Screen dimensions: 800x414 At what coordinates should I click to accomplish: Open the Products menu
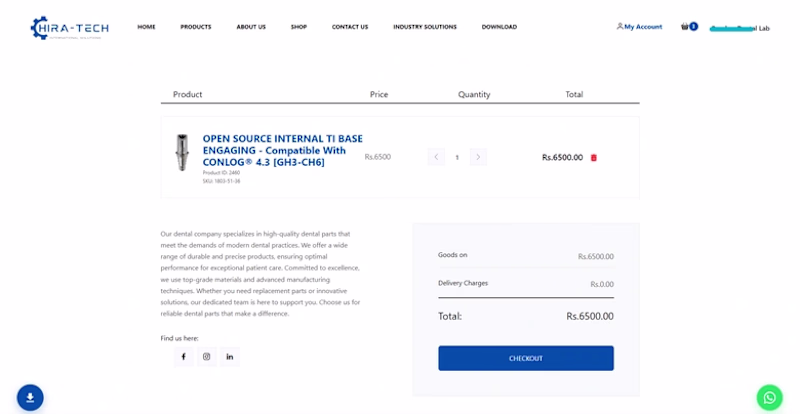(196, 27)
